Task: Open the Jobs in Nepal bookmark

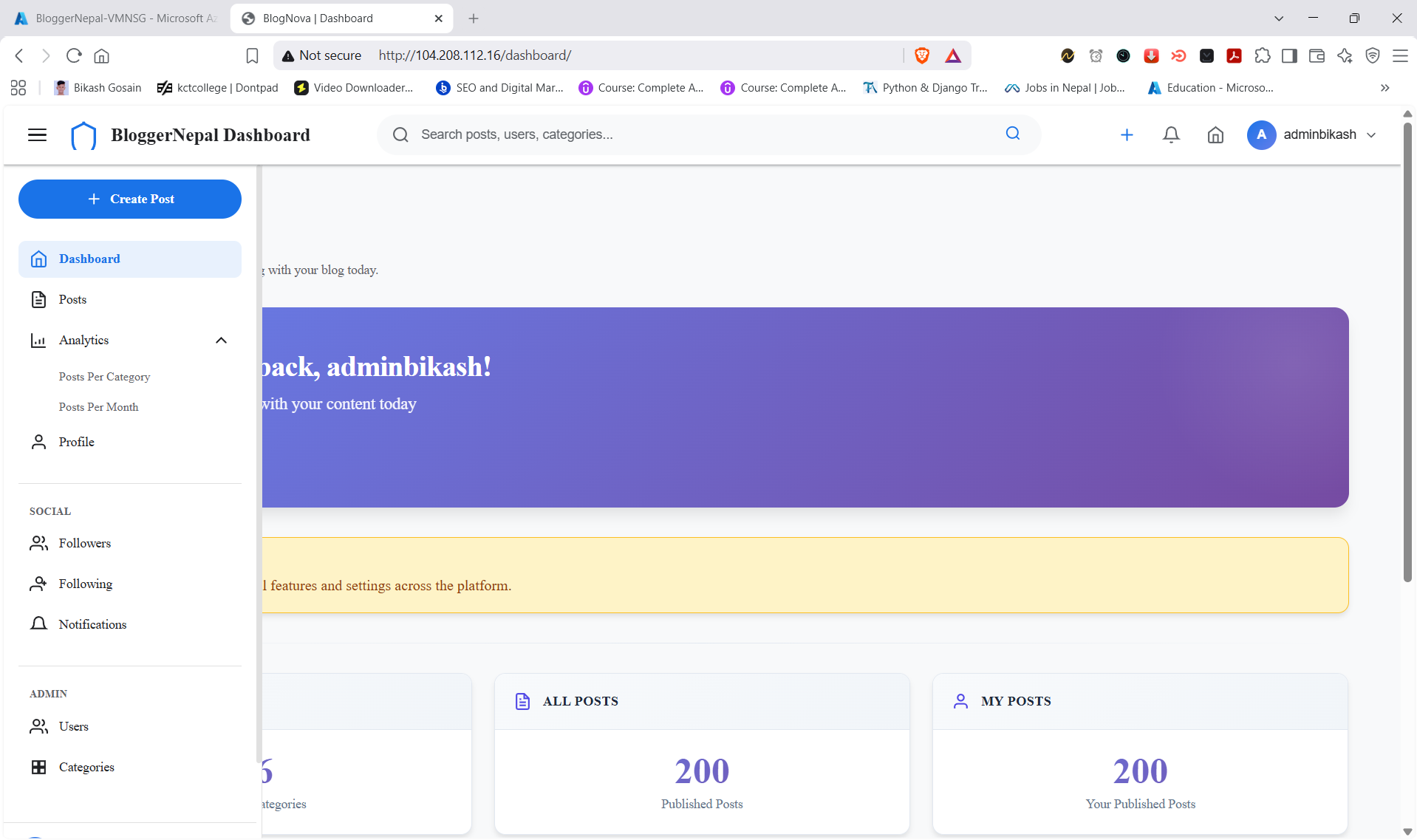Action: coord(1065,88)
